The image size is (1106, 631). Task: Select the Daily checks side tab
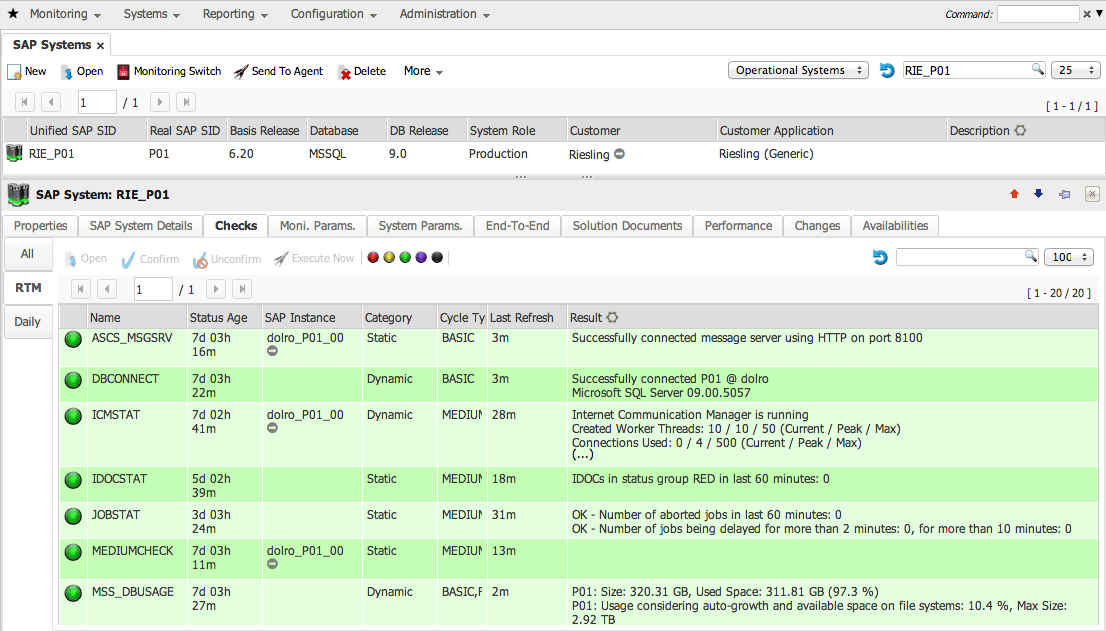[x=28, y=321]
